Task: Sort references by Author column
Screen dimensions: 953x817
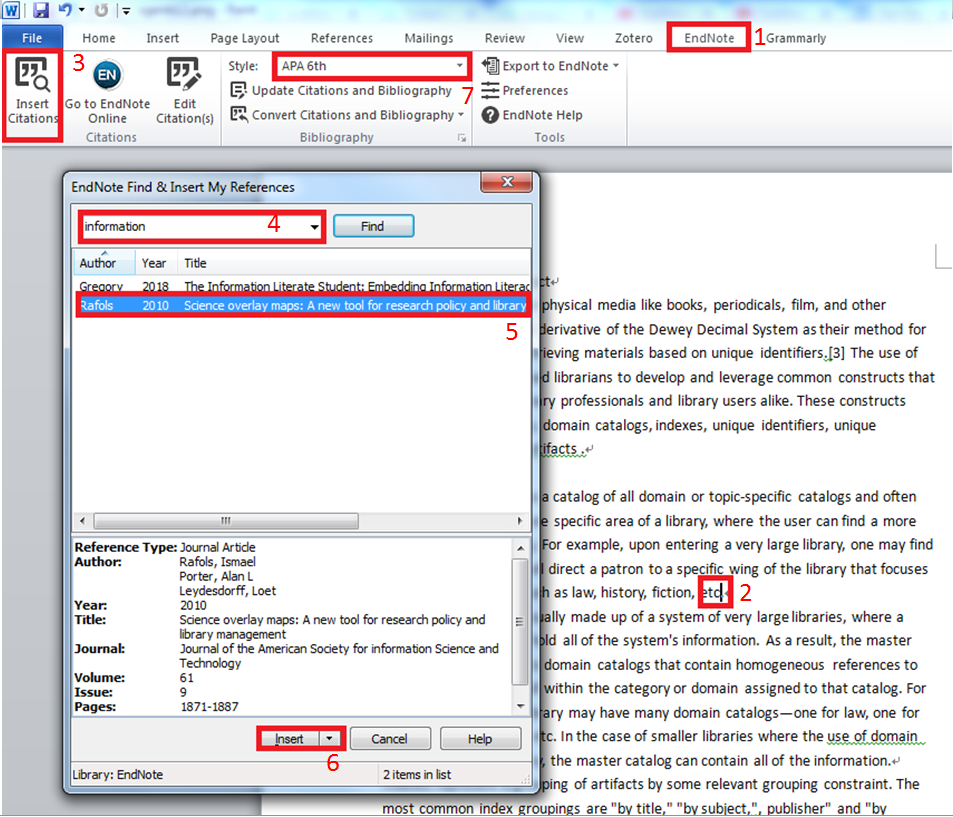Action: (x=104, y=263)
